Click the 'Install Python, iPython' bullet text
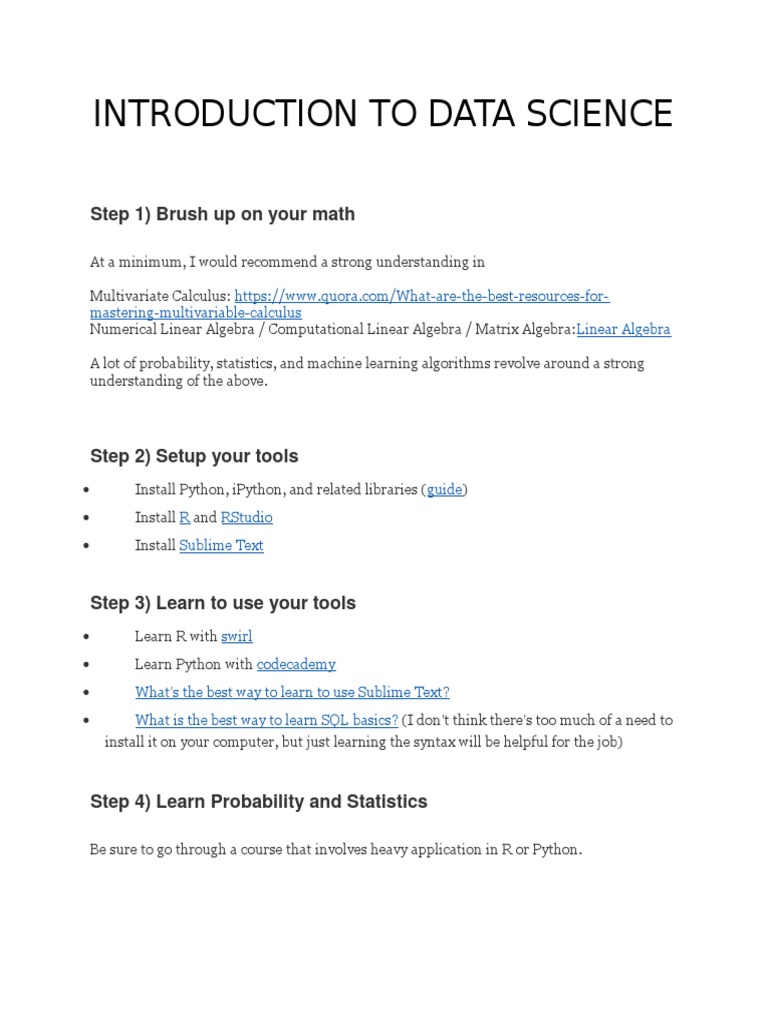This screenshot has height=1024, width=768. 277,490
